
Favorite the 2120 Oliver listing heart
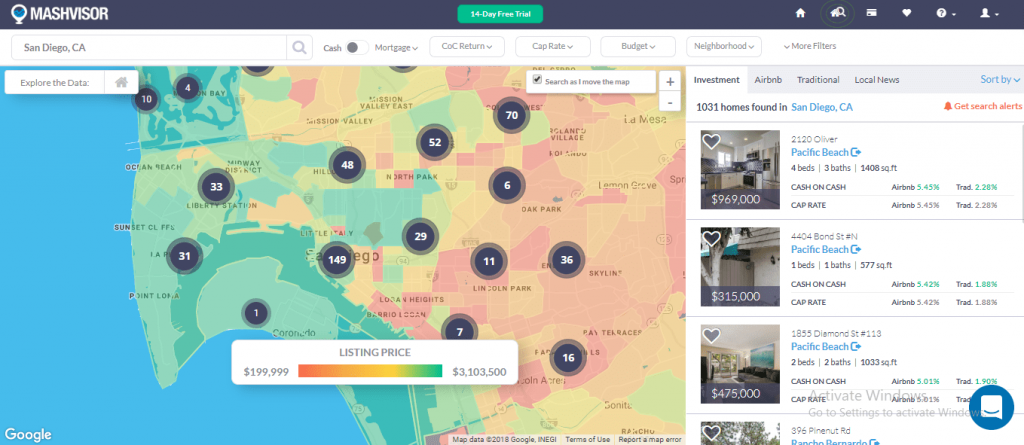pos(712,142)
